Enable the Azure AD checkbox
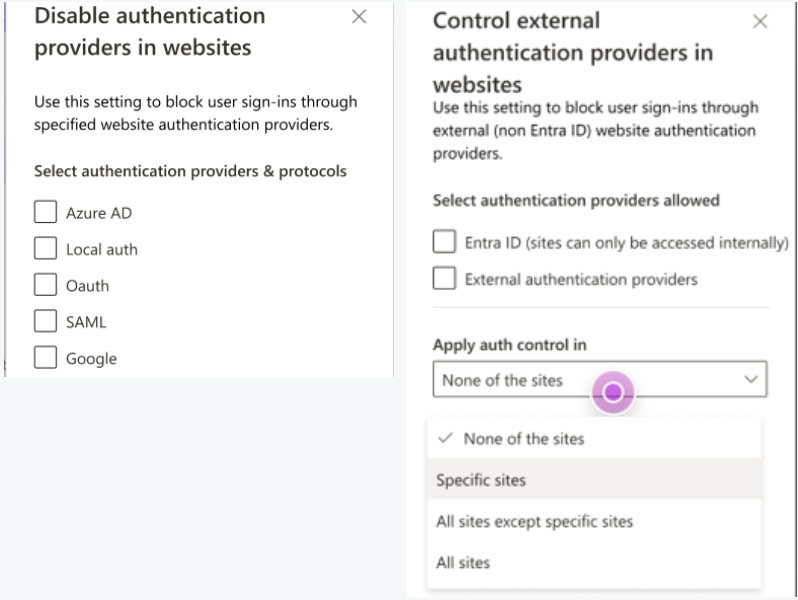 (45, 212)
